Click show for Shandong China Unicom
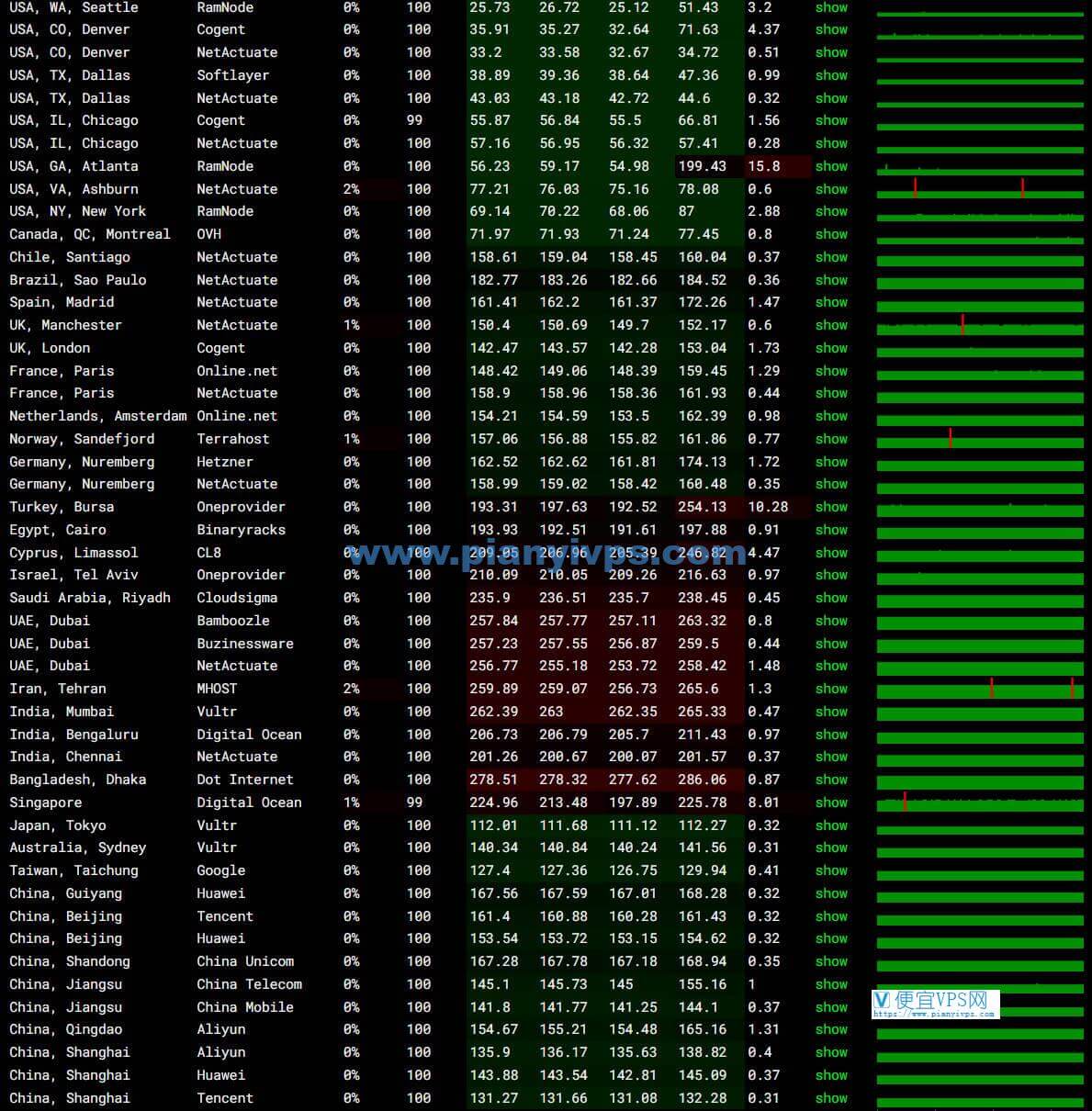The height and width of the screenshot is (1111, 1092). 831,961
